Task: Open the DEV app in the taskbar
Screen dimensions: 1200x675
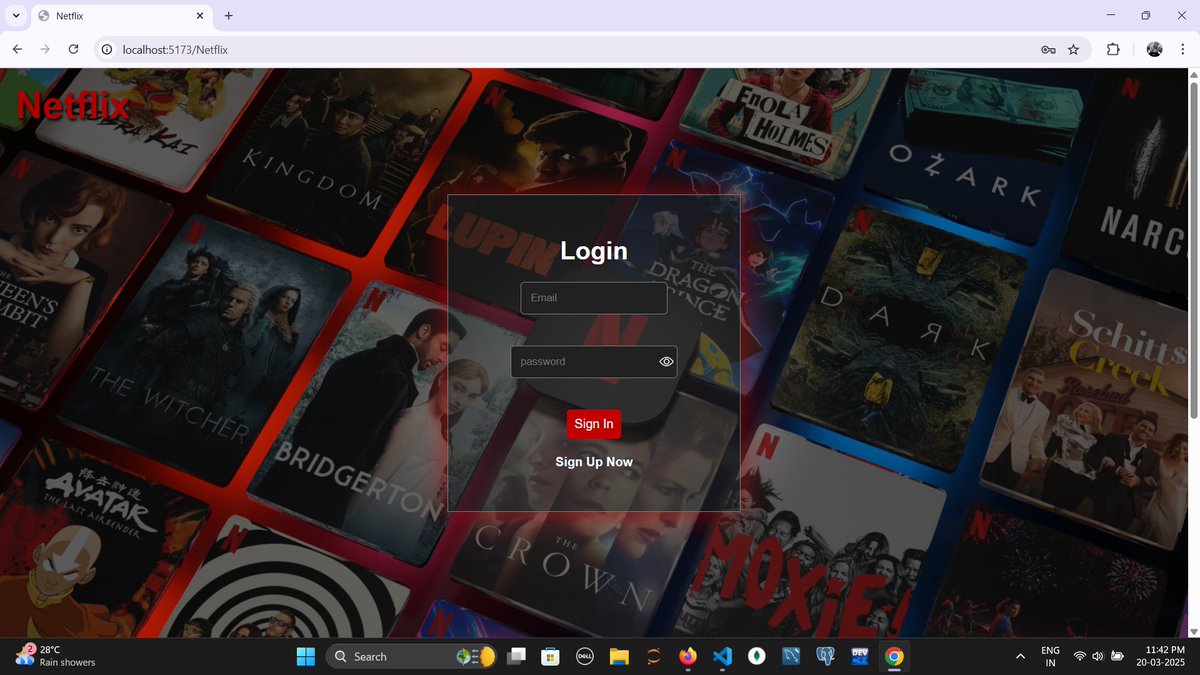Action: pyautogui.click(x=859, y=656)
